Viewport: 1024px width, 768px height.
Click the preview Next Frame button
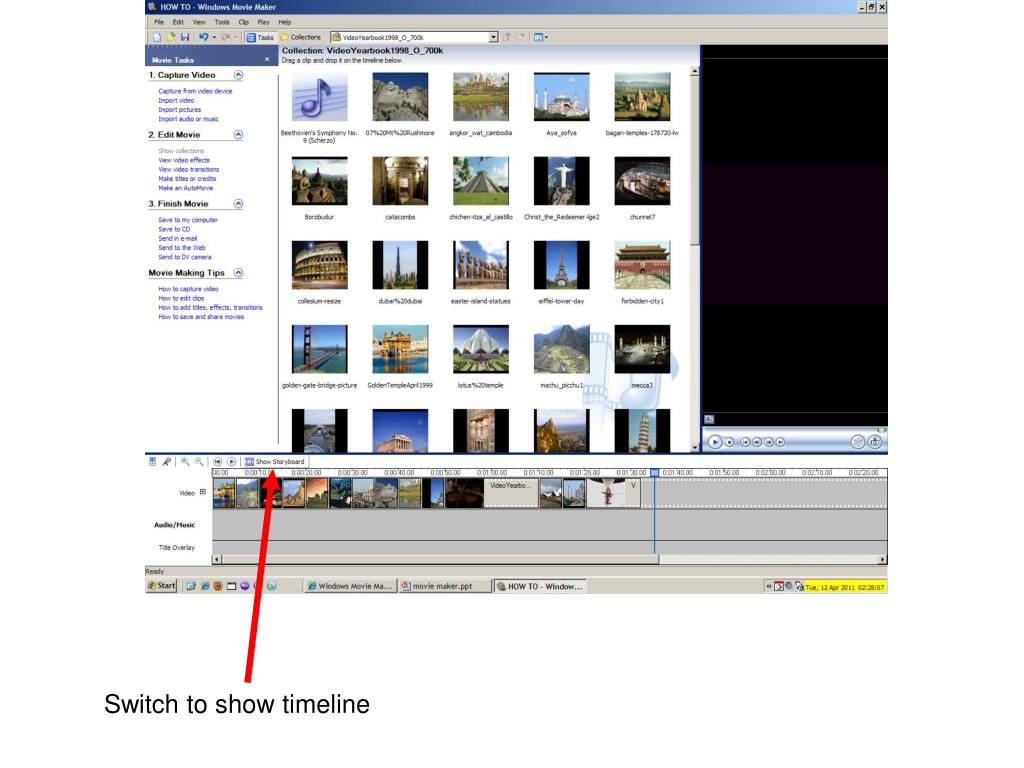pos(769,442)
